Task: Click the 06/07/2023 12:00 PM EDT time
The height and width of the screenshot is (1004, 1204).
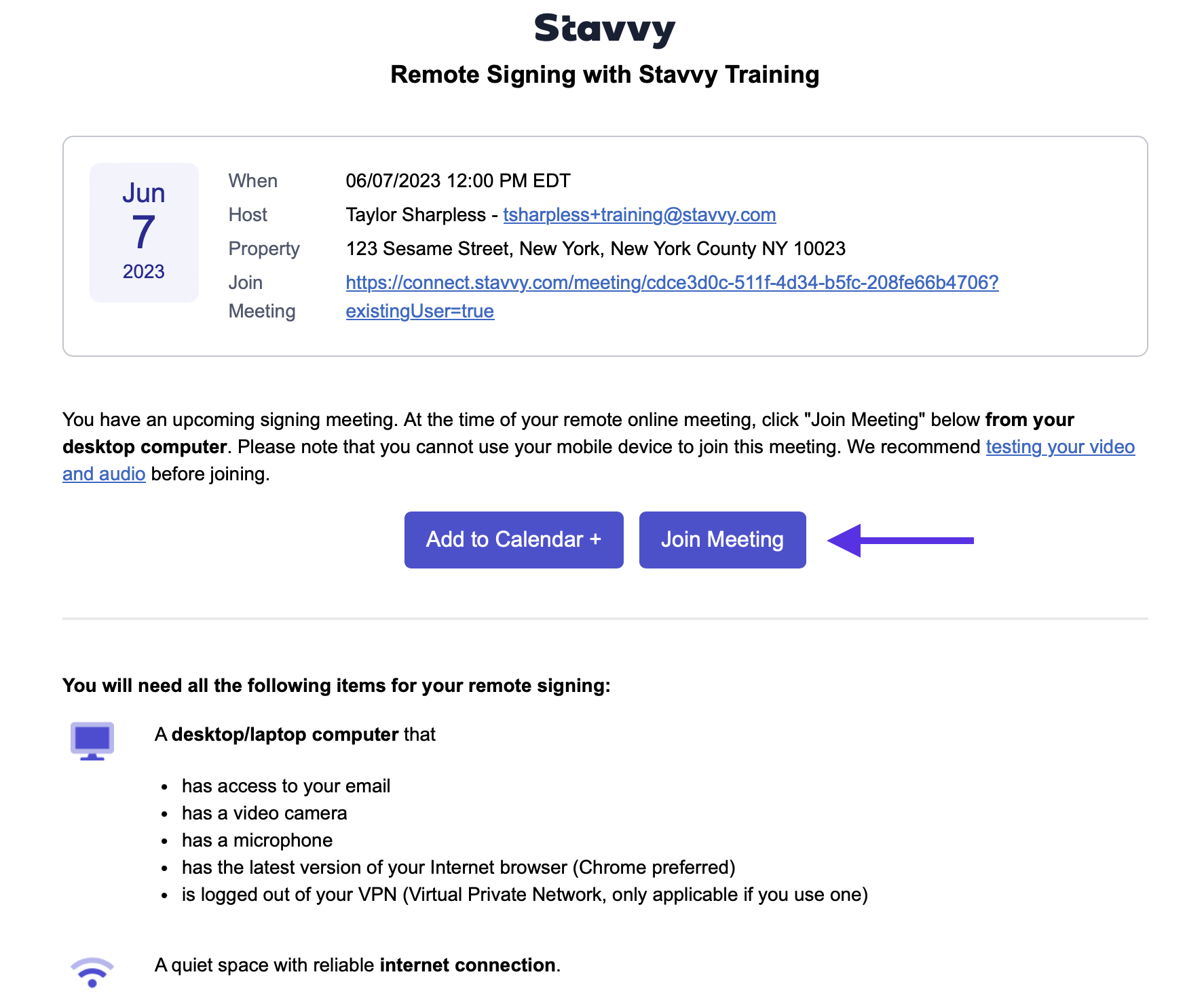Action: pyautogui.click(x=458, y=181)
